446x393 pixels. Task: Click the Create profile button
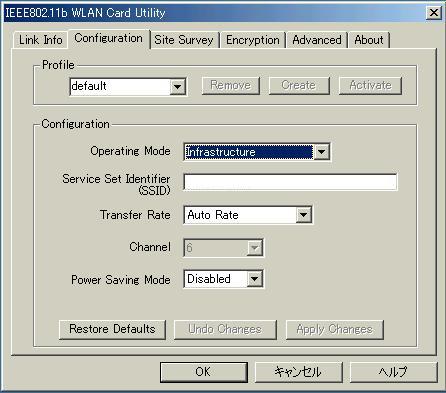point(299,86)
